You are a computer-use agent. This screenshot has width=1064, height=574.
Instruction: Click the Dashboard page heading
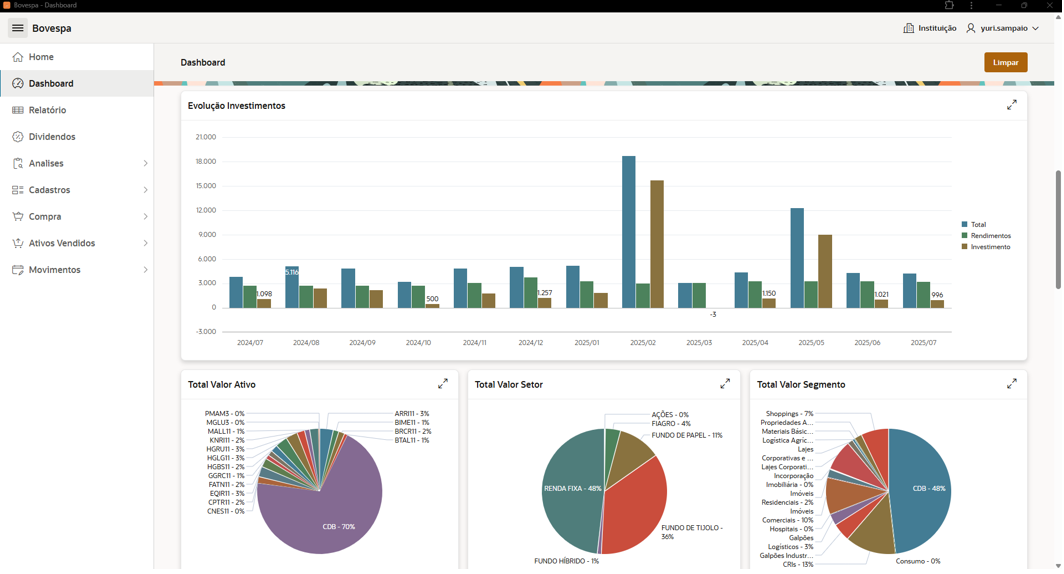coord(203,62)
